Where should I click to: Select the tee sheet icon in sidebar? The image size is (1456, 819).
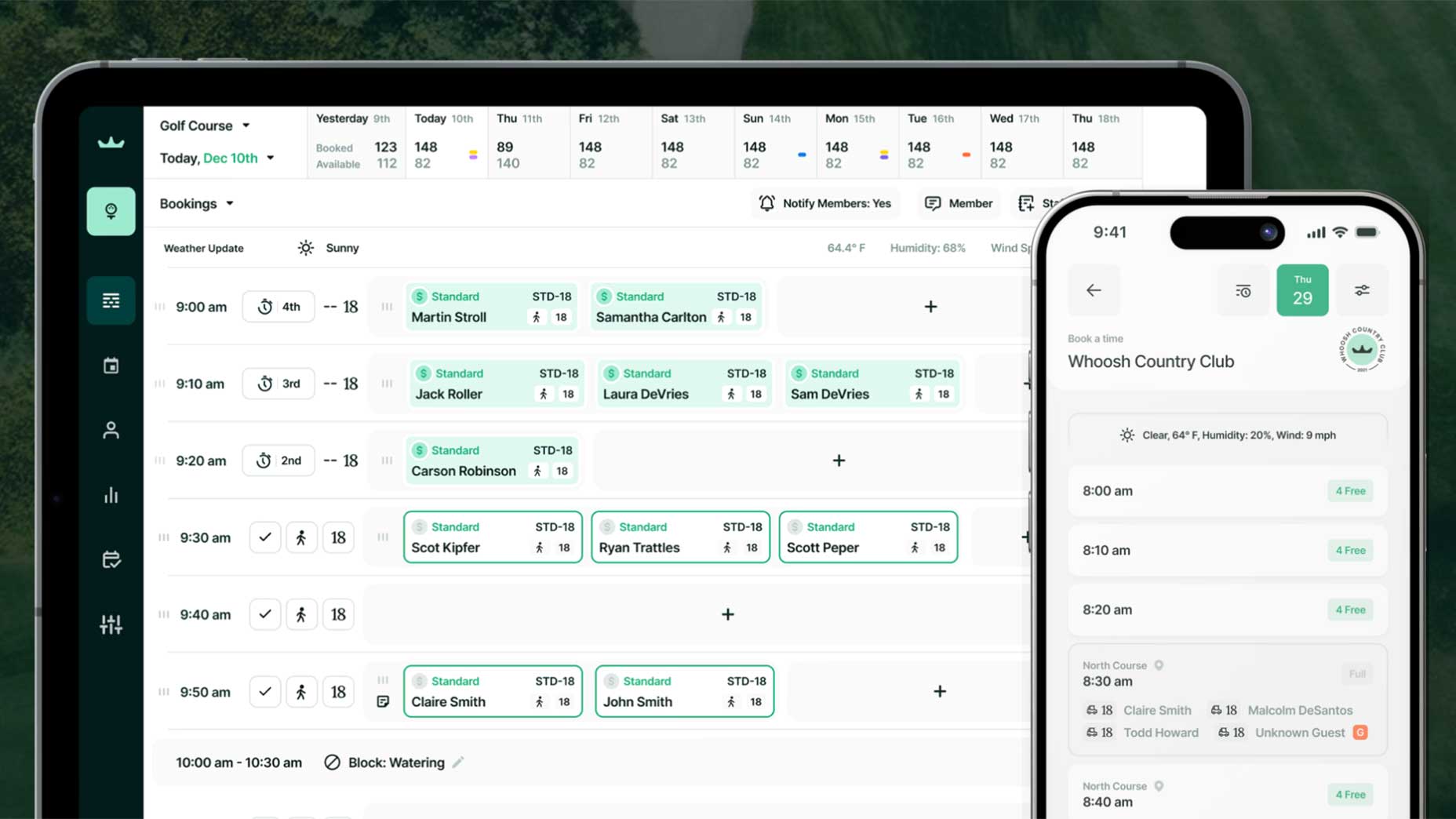tap(111, 210)
